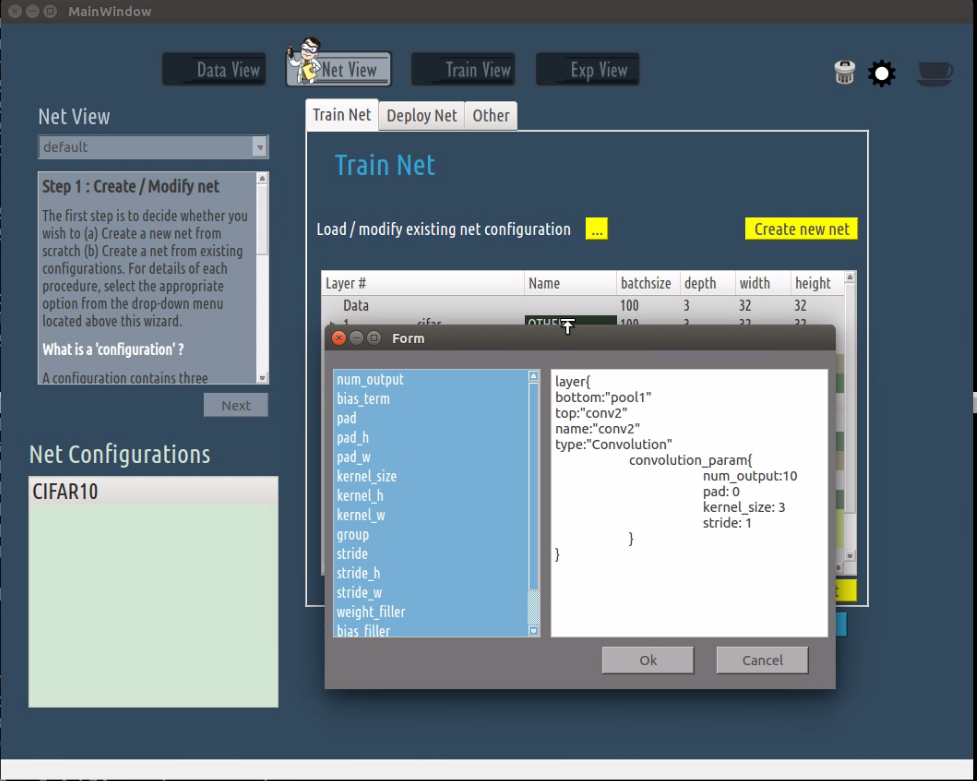977x781 pixels.
Task: Click the Next button in wizard
Action: click(x=236, y=405)
